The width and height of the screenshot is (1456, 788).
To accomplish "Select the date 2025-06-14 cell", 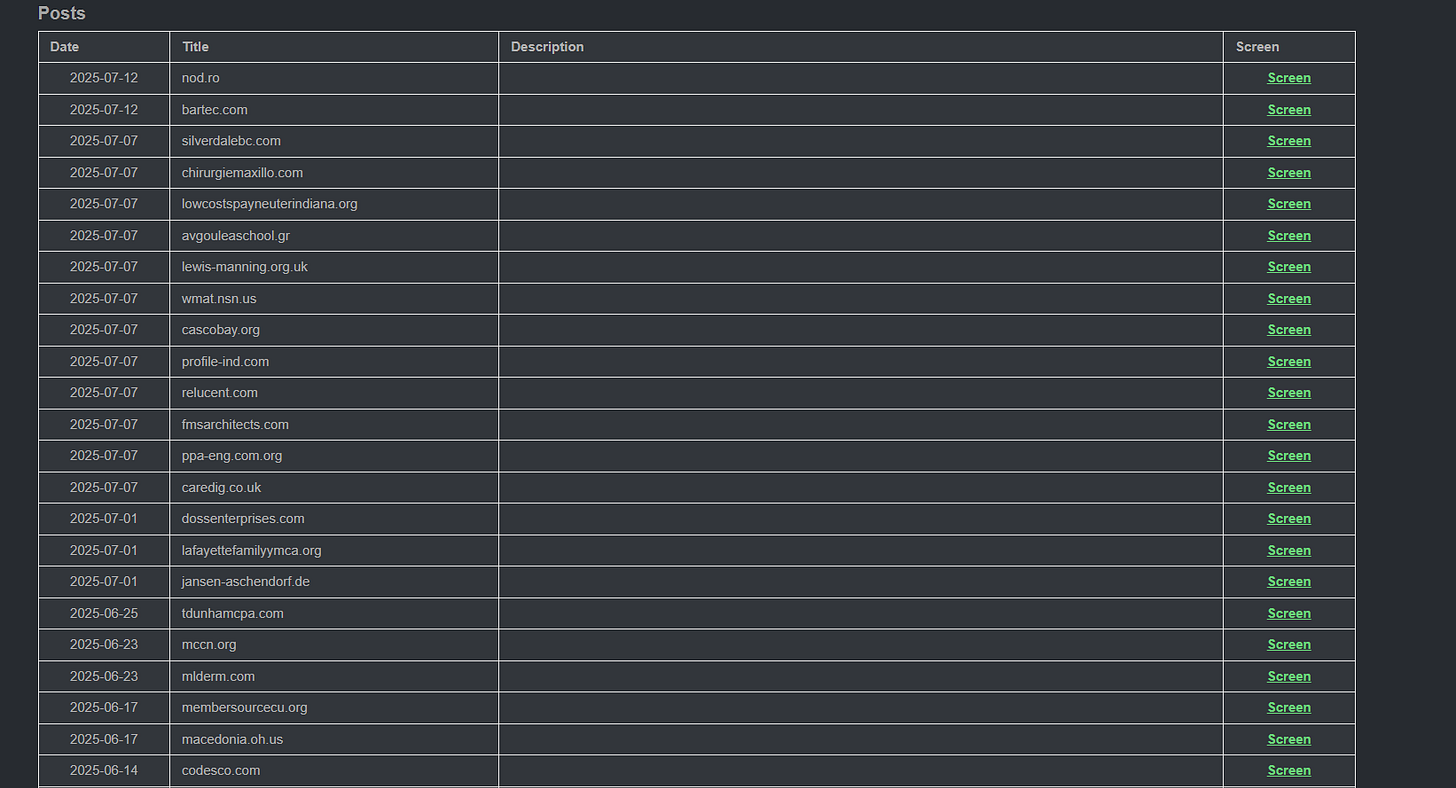I will 104,771.
